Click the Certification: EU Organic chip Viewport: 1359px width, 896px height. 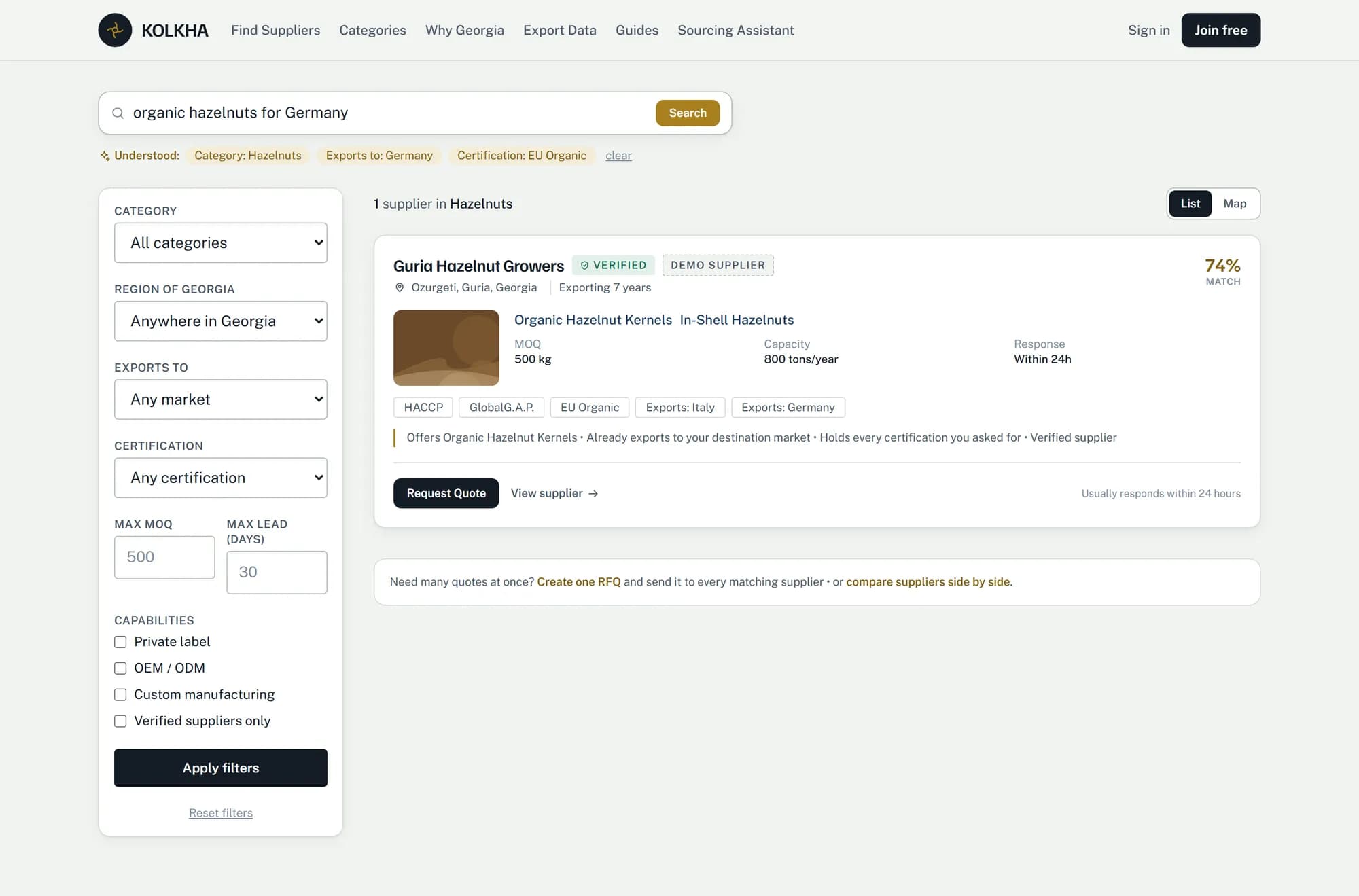522,156
